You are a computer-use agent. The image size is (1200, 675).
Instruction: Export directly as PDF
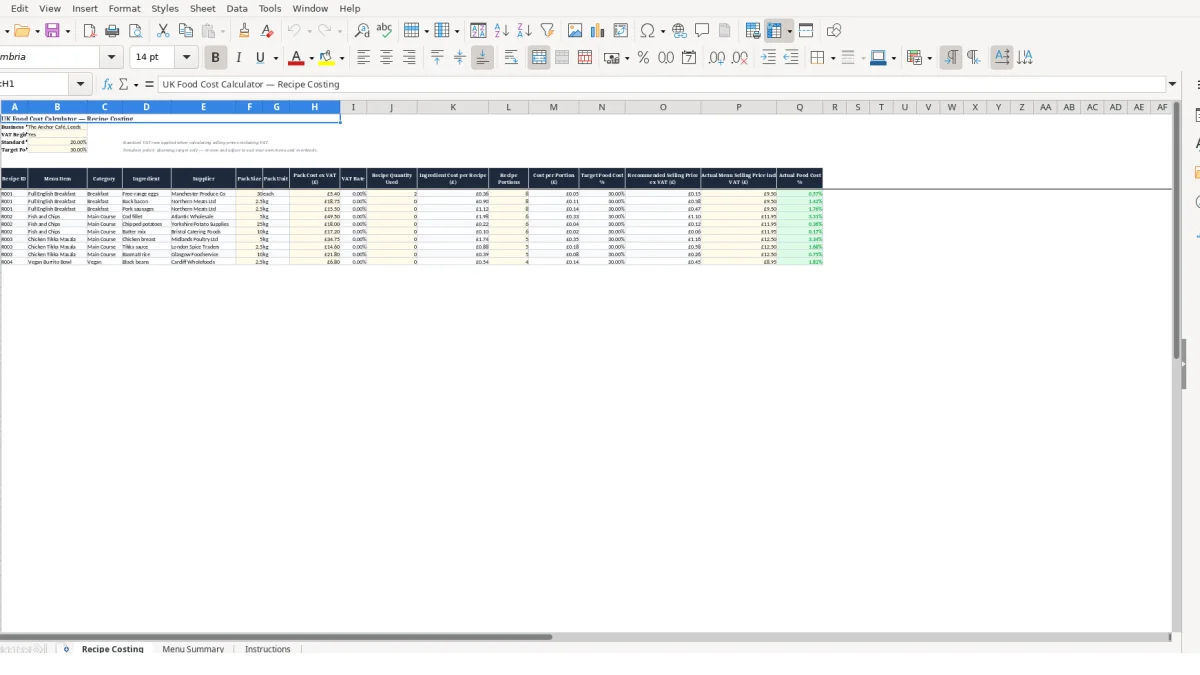pyautogui.click(x=90, y=31)
